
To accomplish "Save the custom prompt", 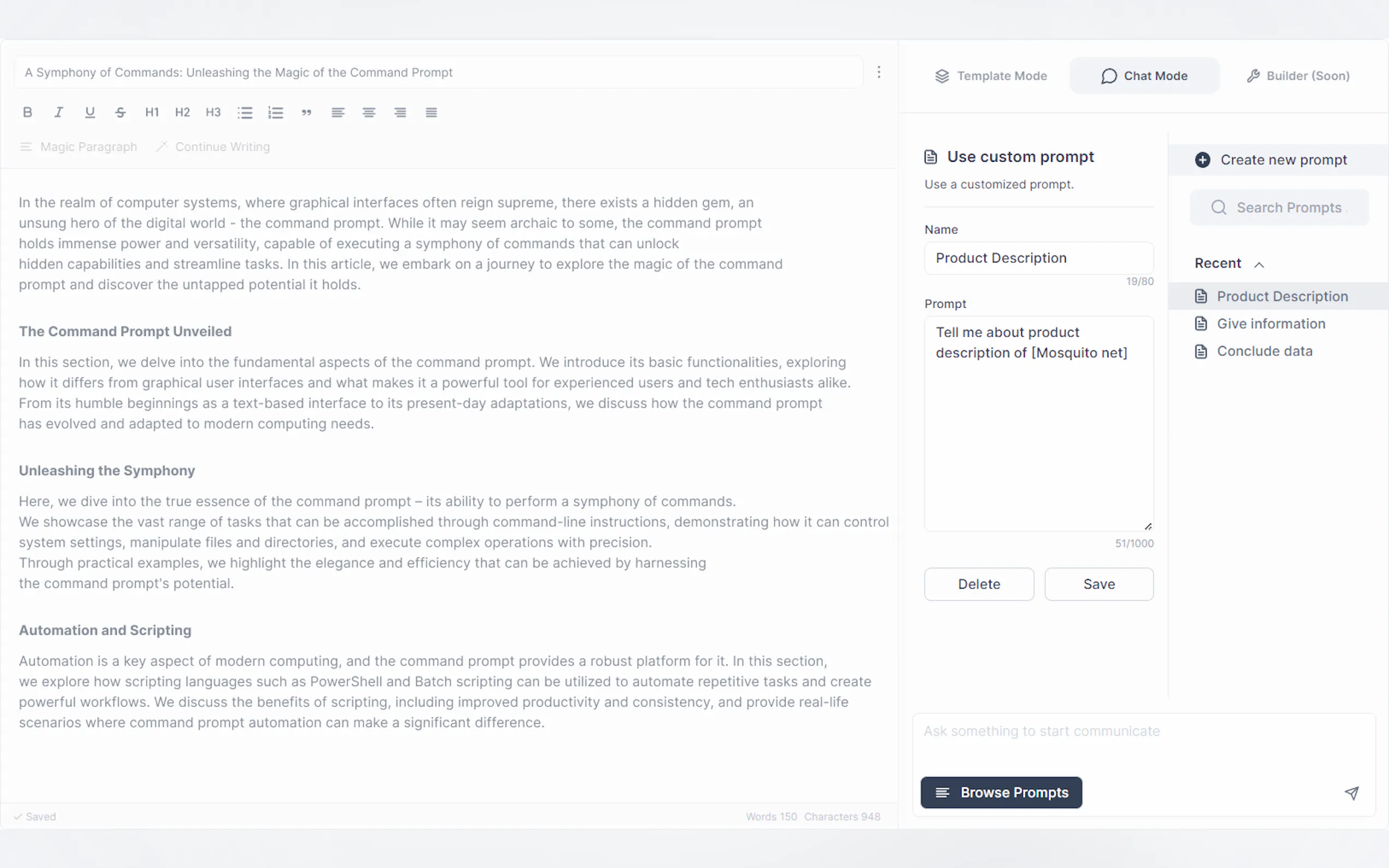I will (1099, 584).
